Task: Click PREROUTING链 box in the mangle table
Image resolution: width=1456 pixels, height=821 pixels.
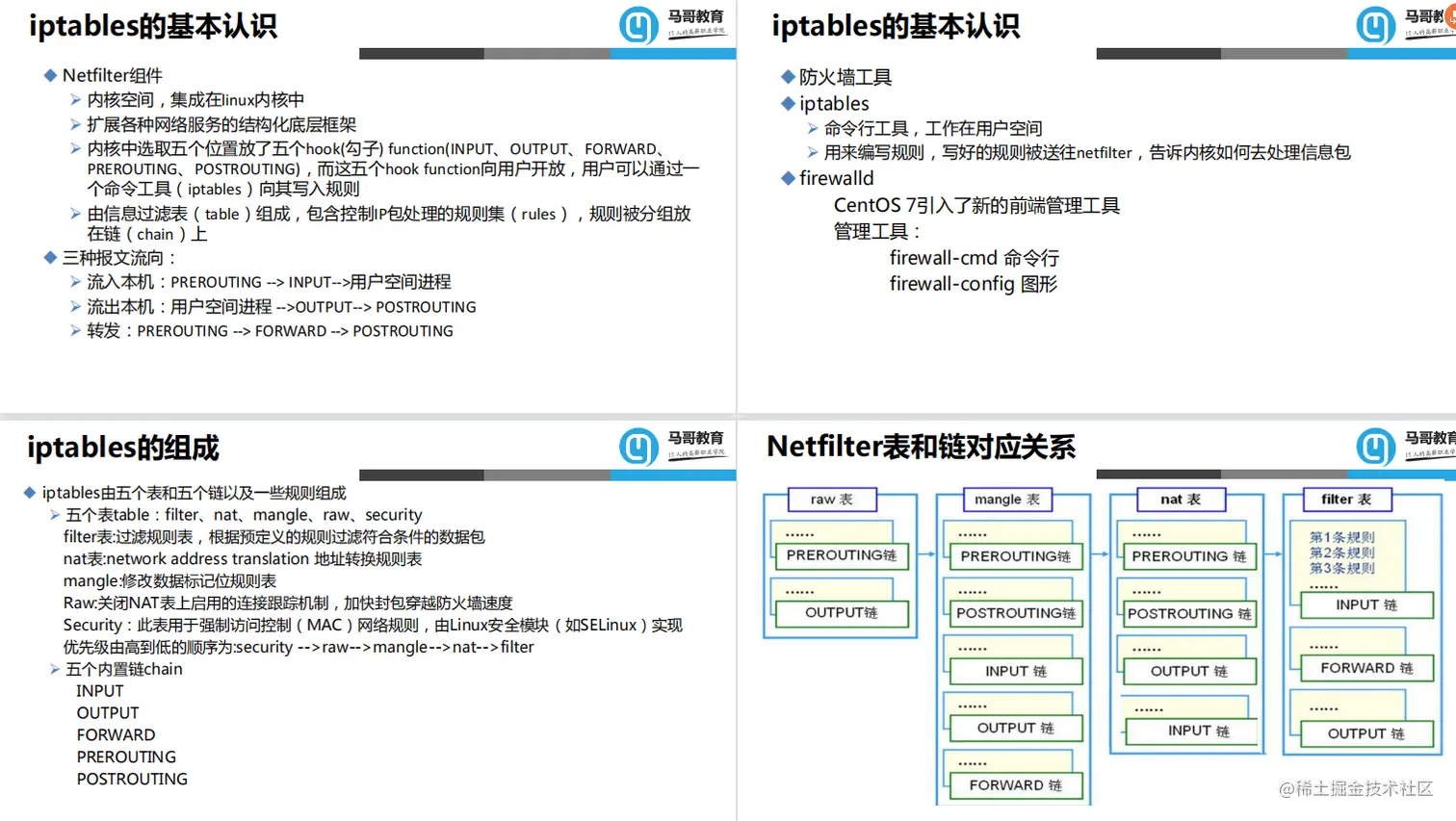Action: [x=1016, y=556]
